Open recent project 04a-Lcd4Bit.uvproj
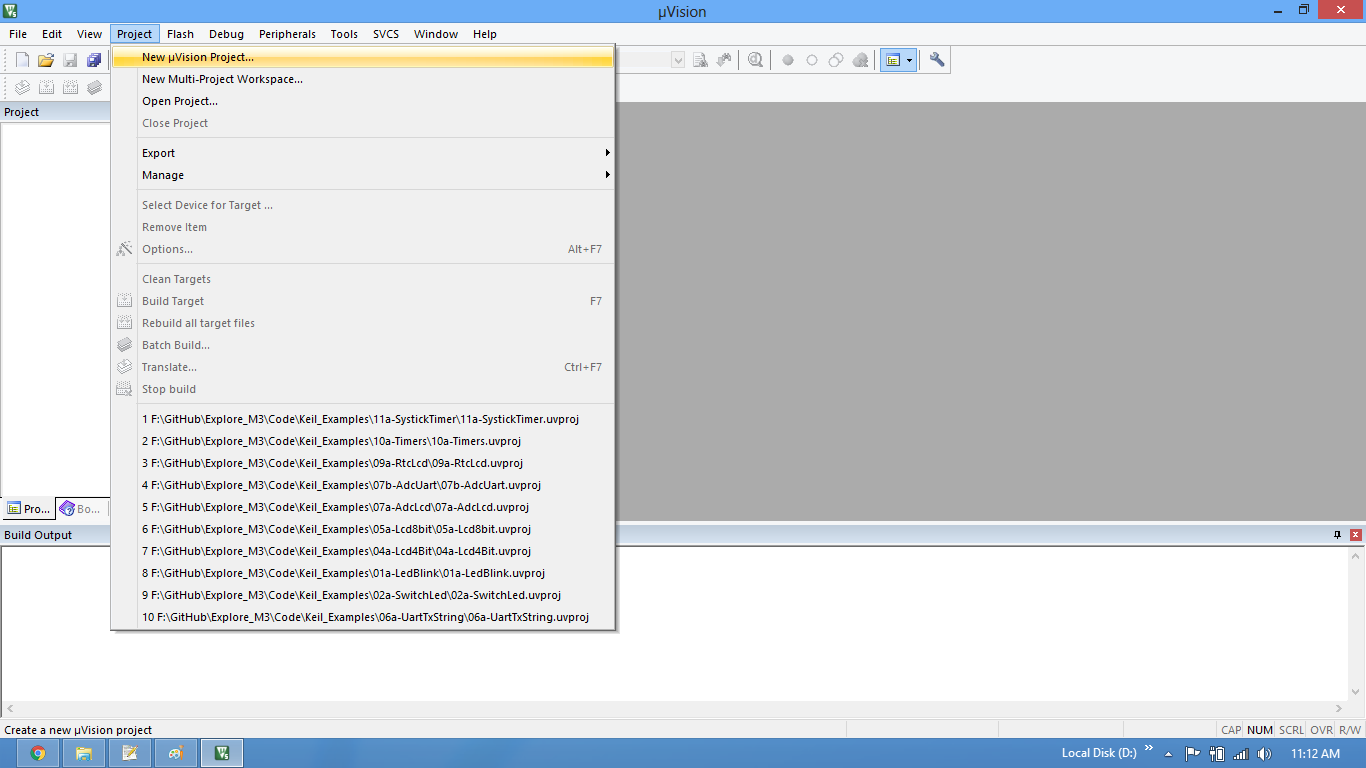The height and width of the screenshot is (768, 1366). click(362, 551)
